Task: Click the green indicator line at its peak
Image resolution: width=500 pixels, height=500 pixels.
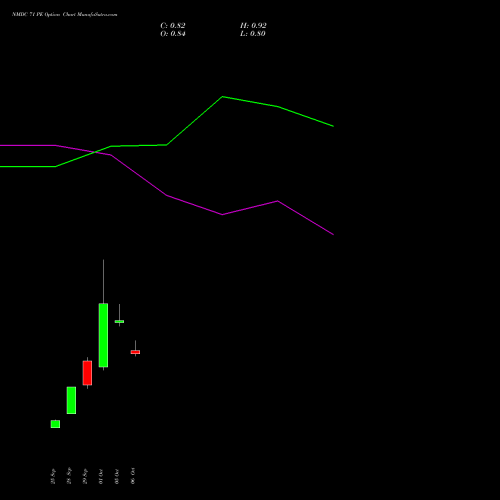Action: point(223,97)
